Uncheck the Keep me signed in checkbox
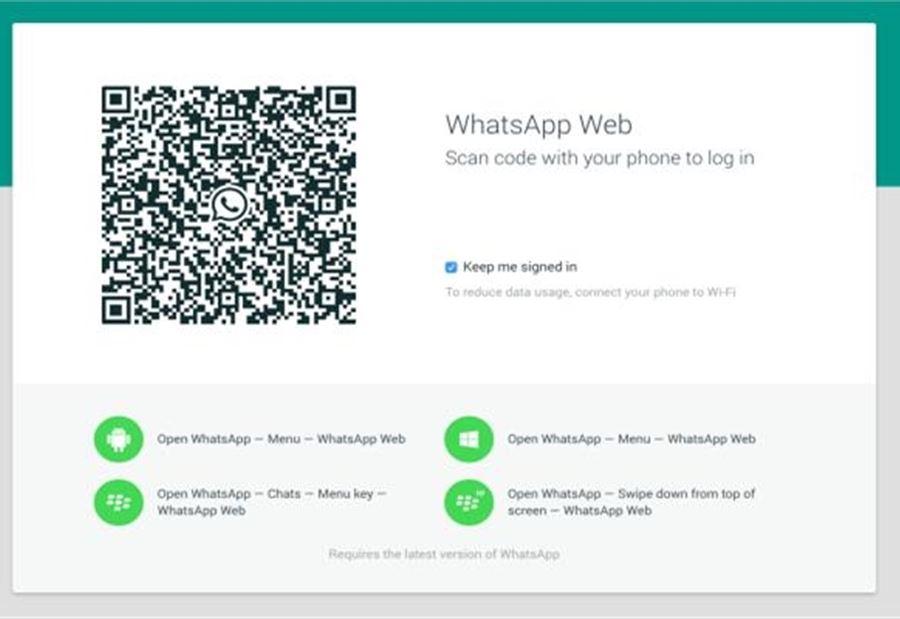 click(451, 267)
